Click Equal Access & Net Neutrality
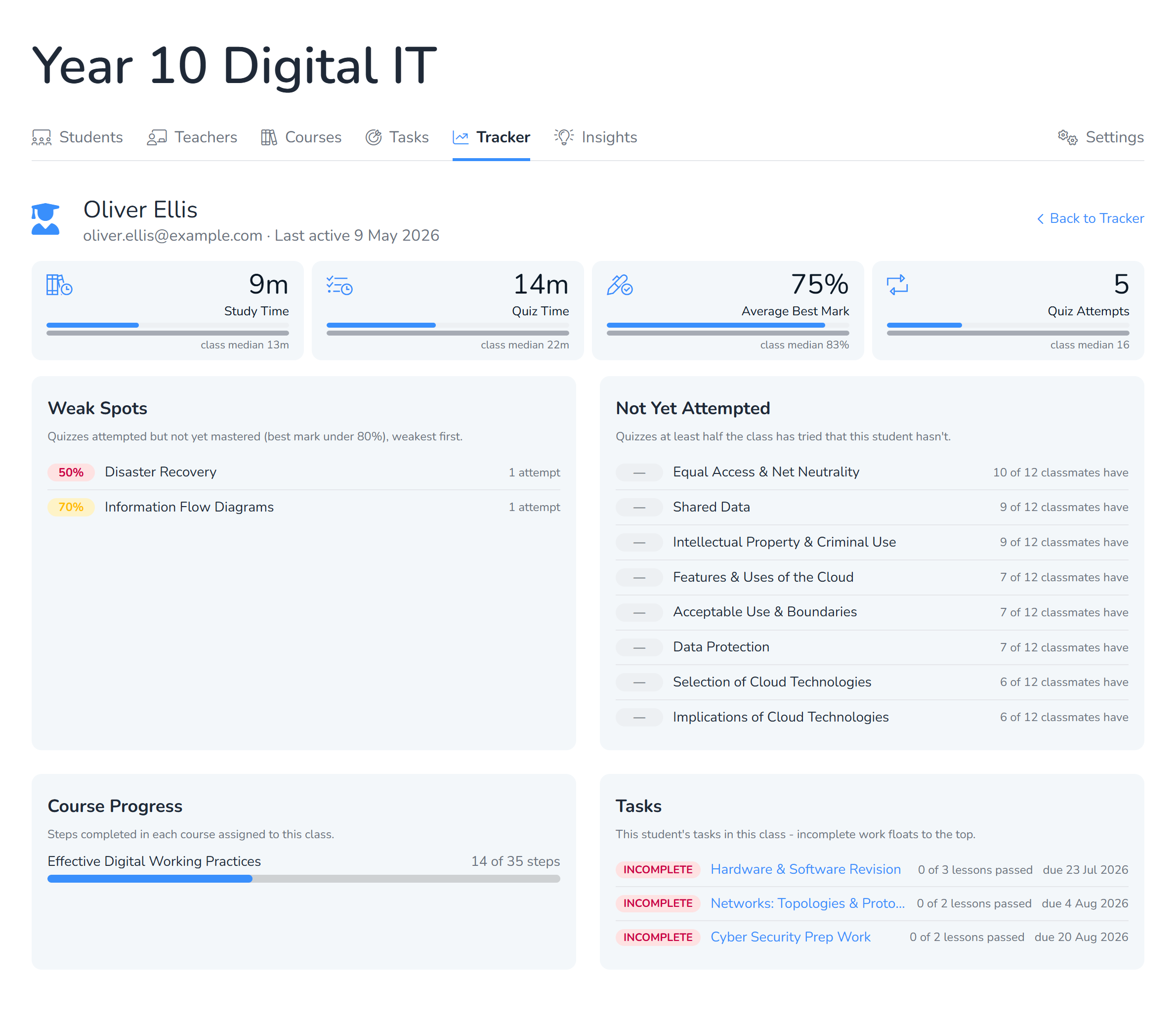This screenshot has height=1025, width=1176. click(x=766, y=472)
